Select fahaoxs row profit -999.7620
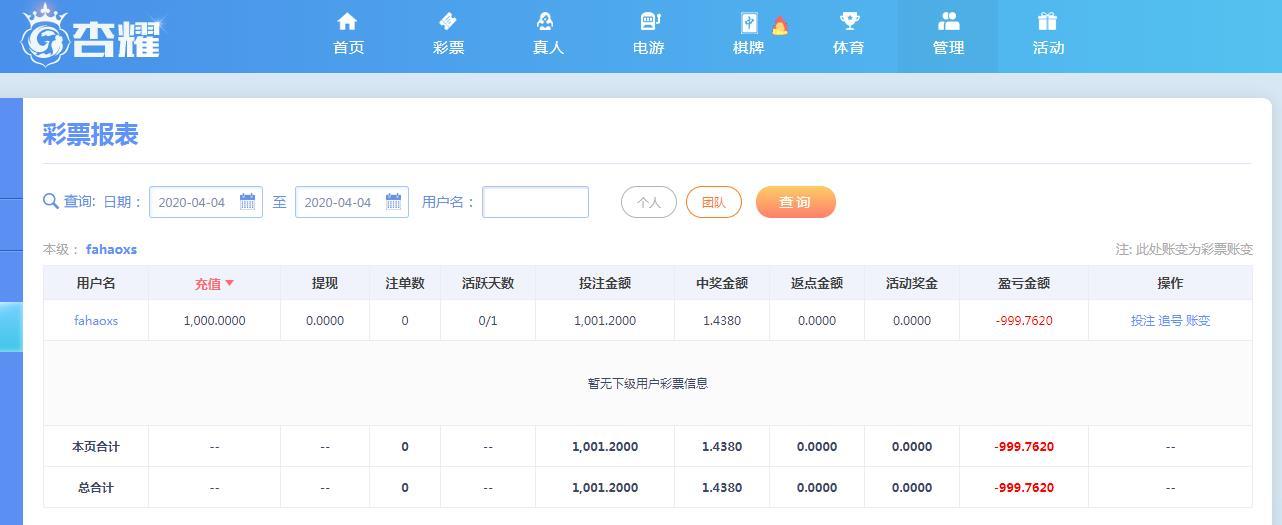This screenshot has height=525, width=1282. tap(1024, 321)
